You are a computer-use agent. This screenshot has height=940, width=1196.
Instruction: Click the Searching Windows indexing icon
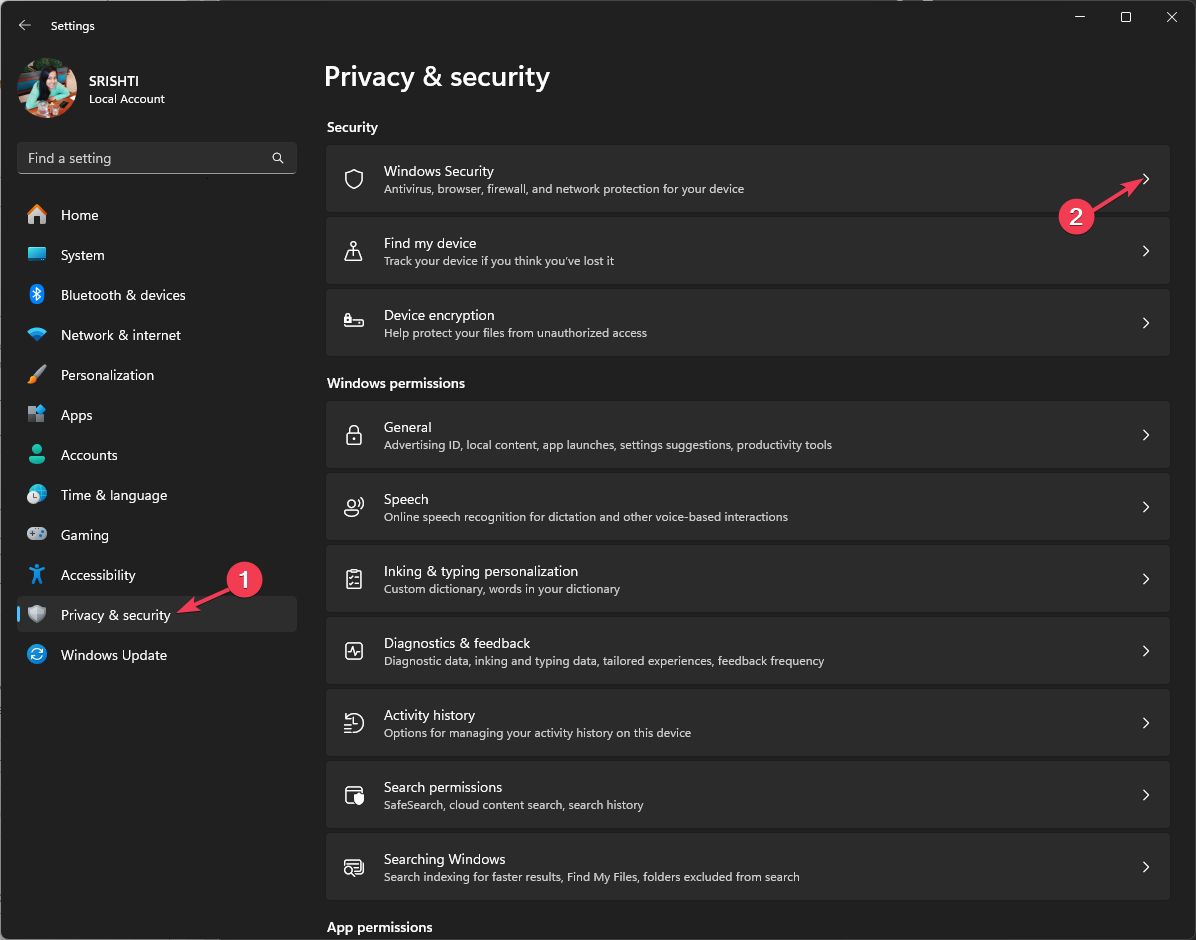click(x=353, y=867)
